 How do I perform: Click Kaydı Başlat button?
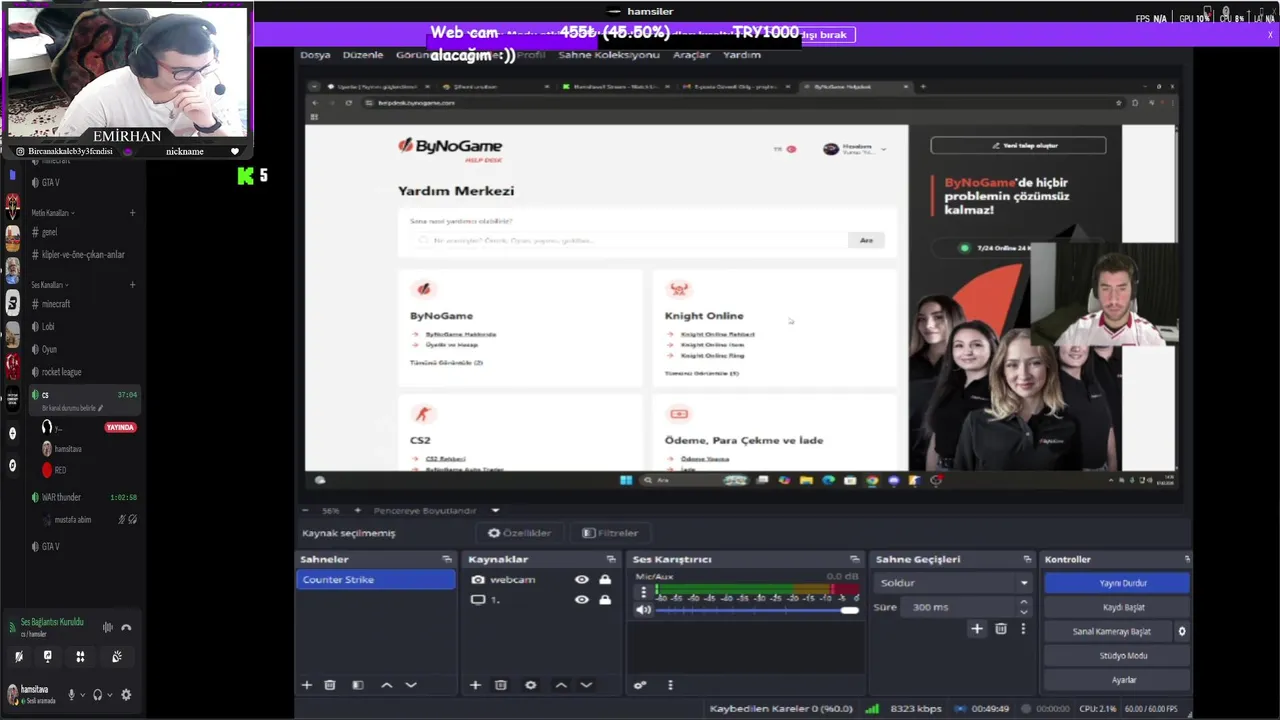[x=1117, y=607]
